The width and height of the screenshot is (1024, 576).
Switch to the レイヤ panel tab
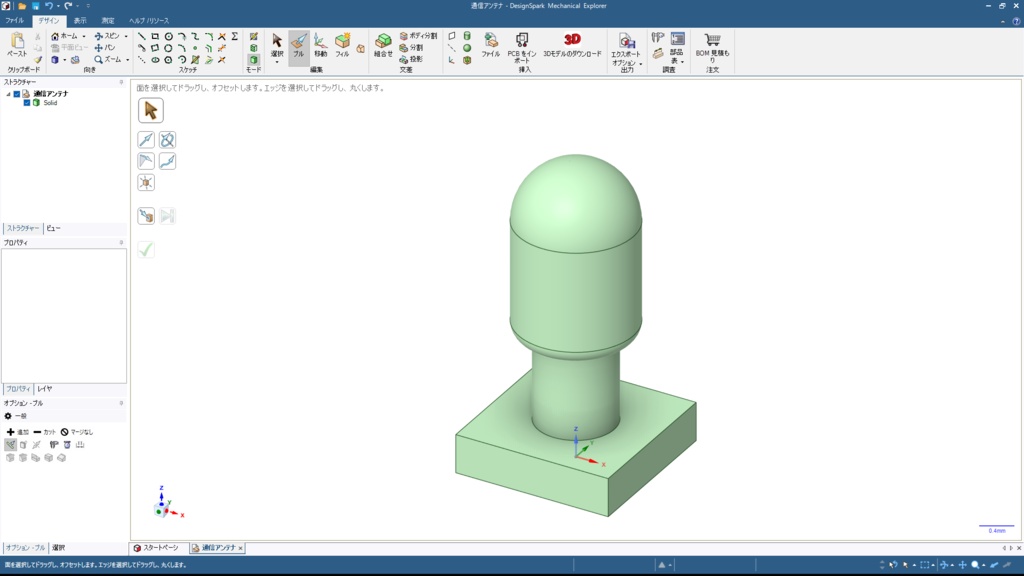44,389
